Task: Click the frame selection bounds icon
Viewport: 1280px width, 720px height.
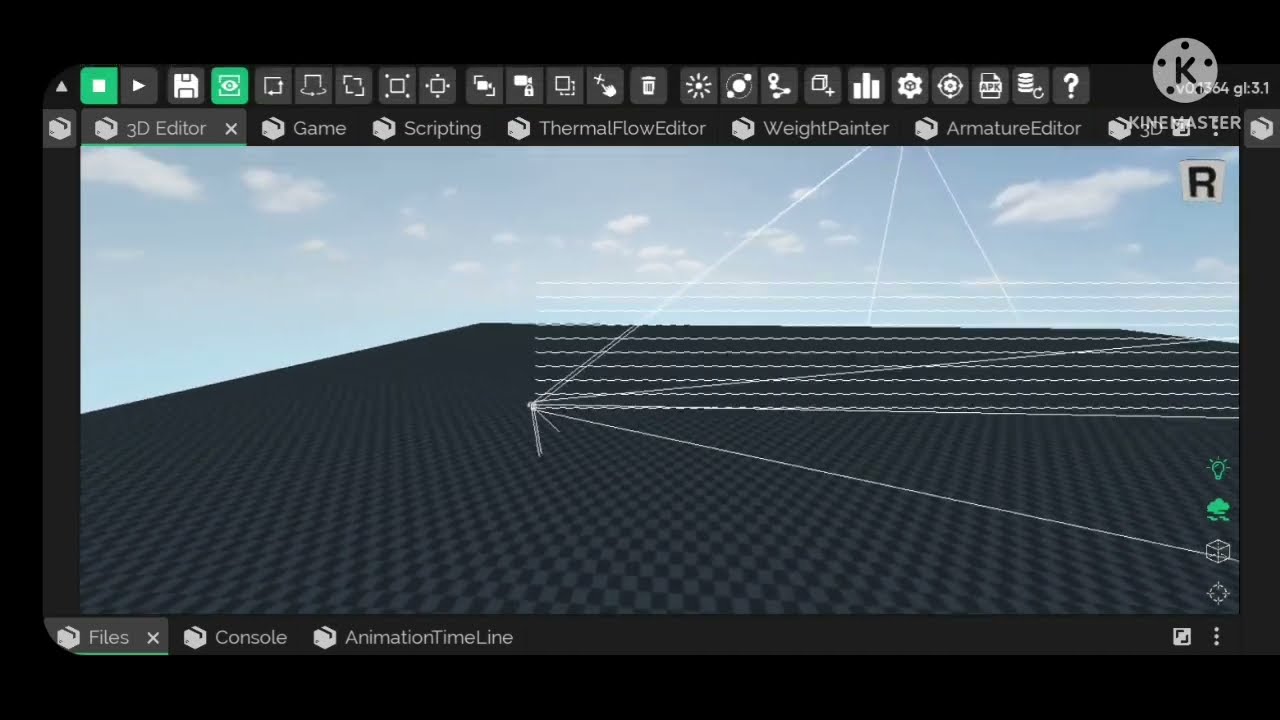Action: click(x=397, y=86)
